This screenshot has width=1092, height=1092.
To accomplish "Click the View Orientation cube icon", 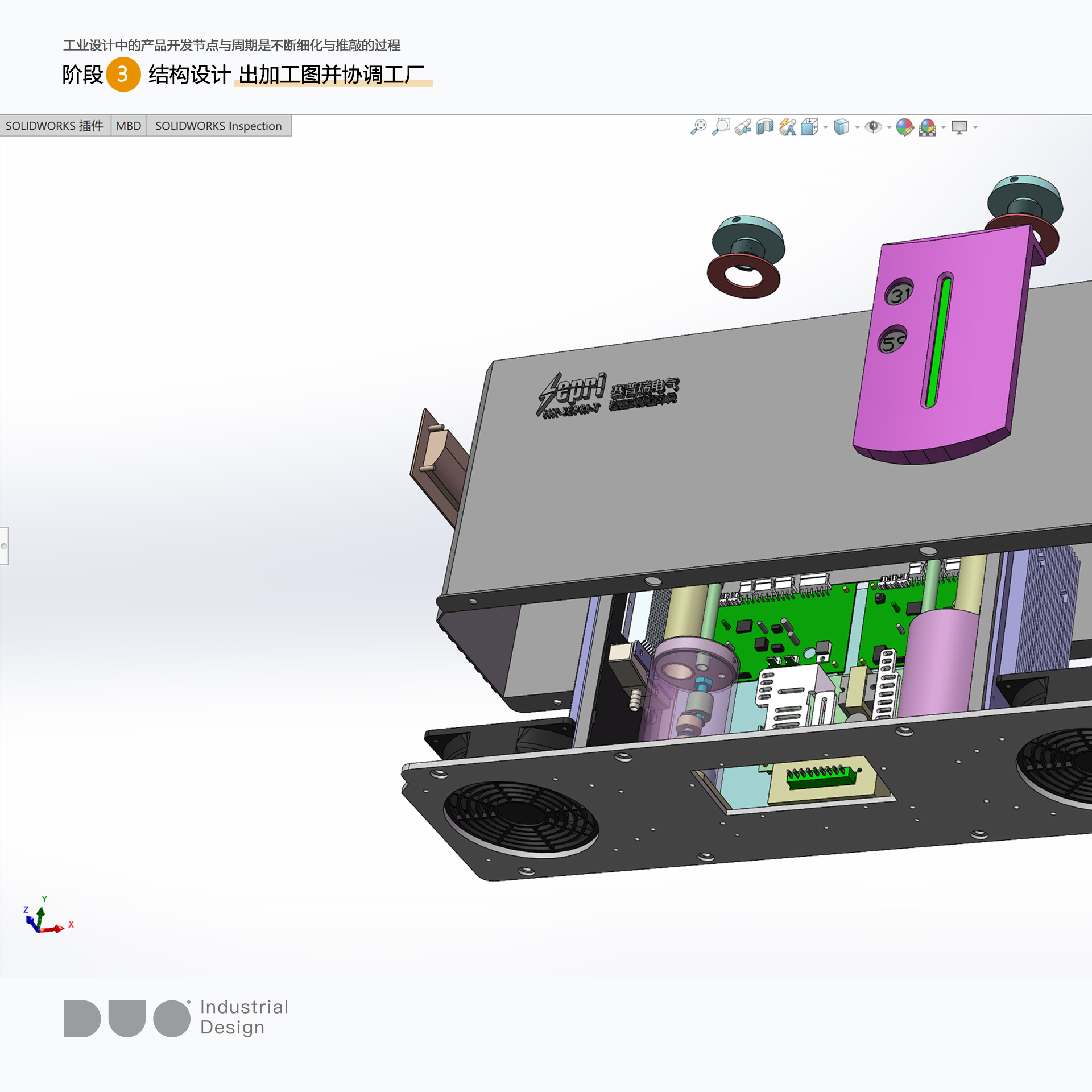I will click(x=809, y=127).
